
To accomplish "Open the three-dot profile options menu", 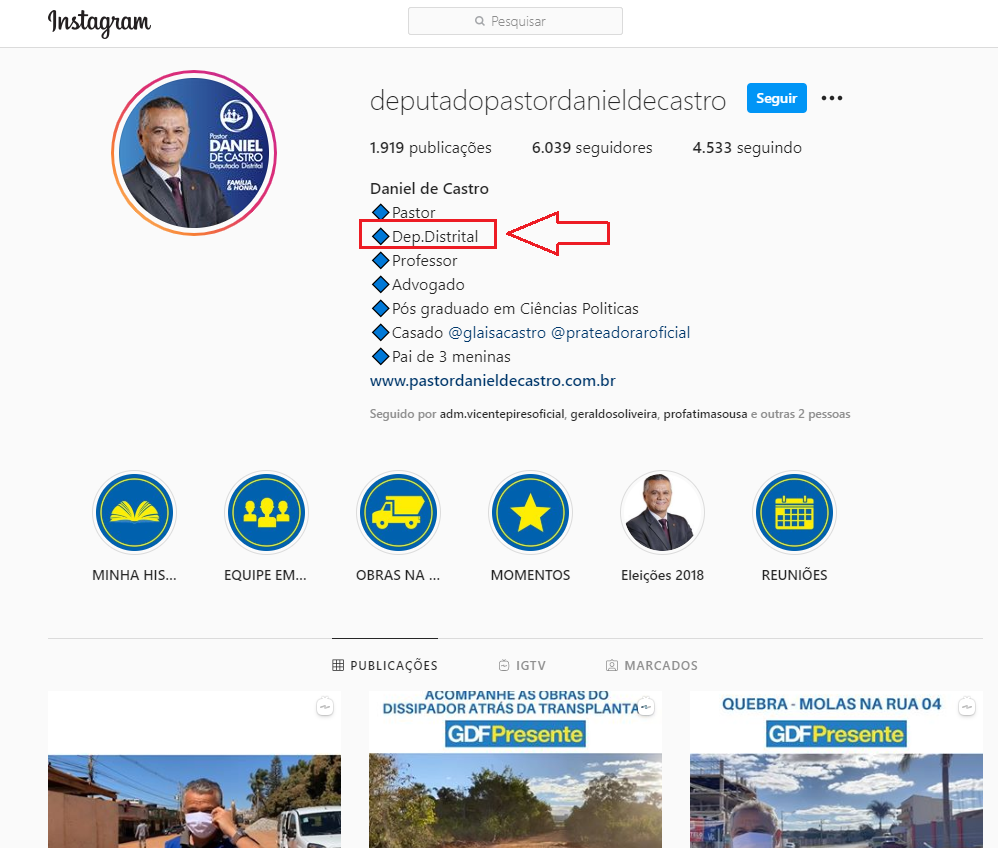I will click(x=832, y=98).
